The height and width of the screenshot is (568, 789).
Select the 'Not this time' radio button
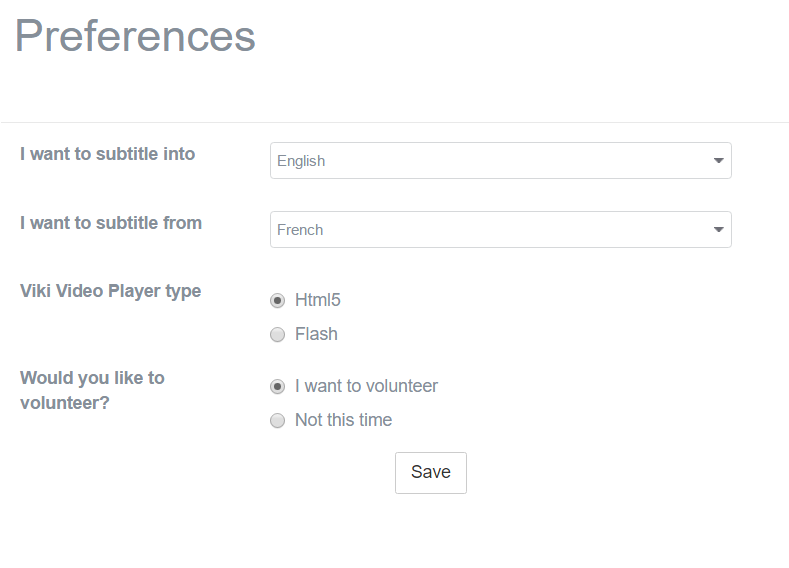[x=277, y=421]
